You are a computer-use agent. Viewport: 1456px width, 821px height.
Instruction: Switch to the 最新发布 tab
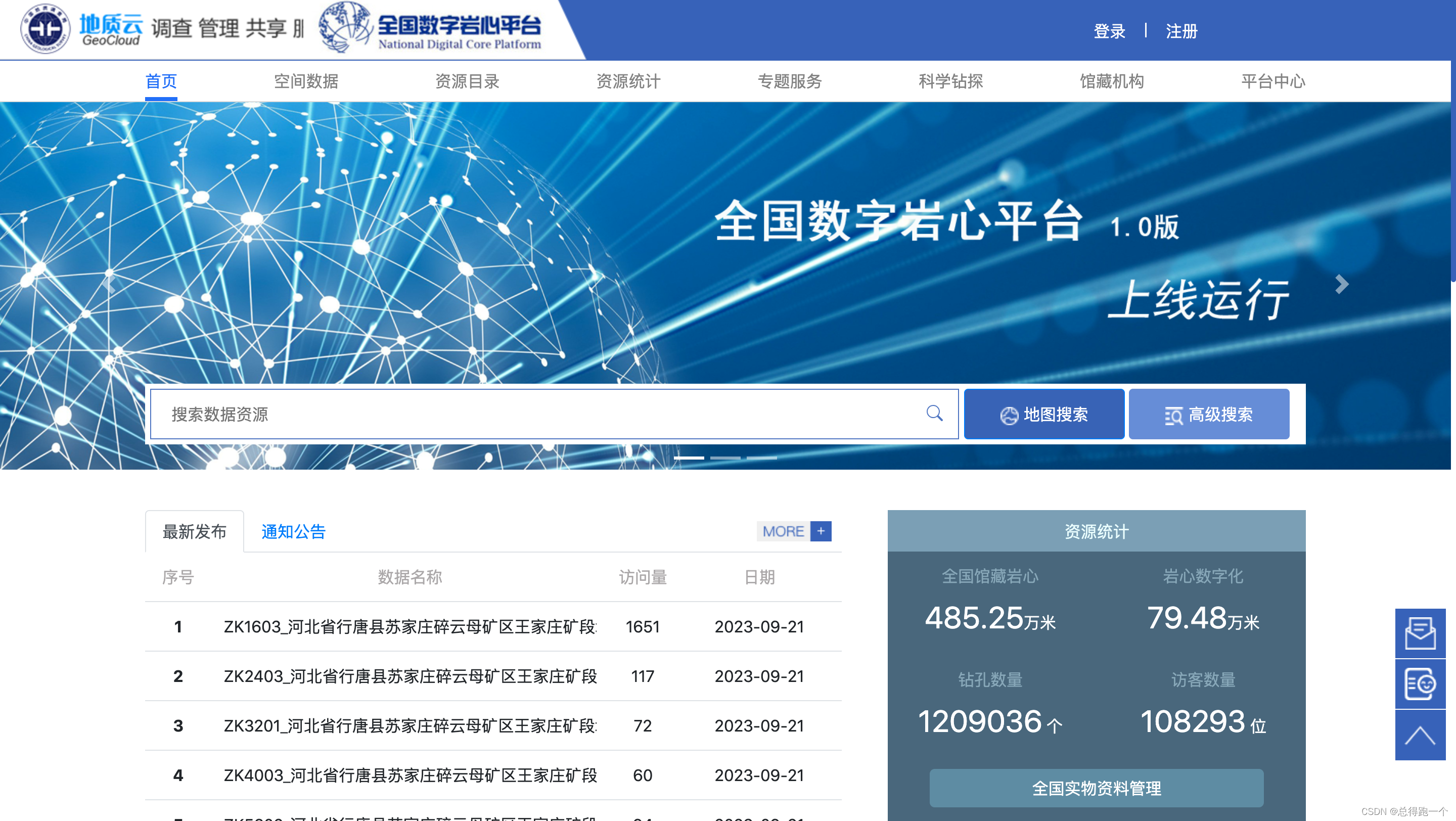pyautogui.click(x=195, y=532)
